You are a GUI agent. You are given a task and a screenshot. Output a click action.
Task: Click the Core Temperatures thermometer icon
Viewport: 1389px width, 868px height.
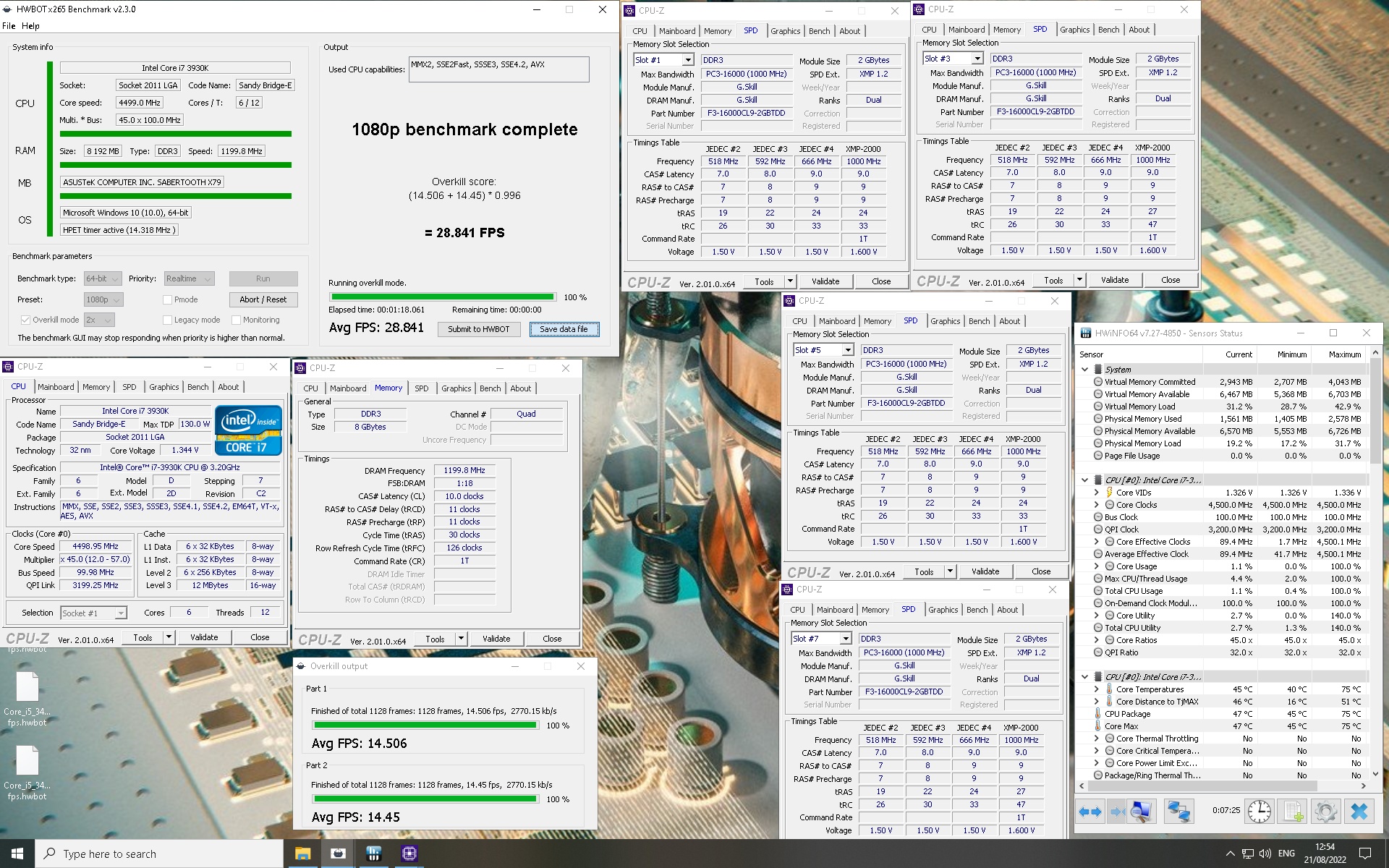click(x=1109, y=689)
